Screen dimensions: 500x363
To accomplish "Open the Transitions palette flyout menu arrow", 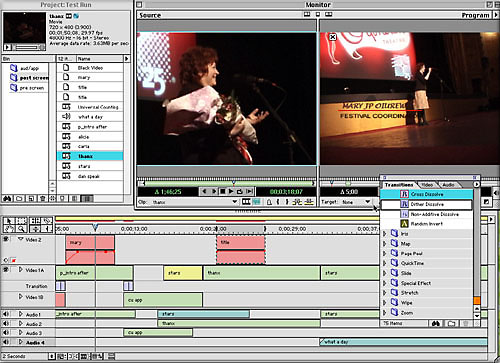I will (476, 184).
